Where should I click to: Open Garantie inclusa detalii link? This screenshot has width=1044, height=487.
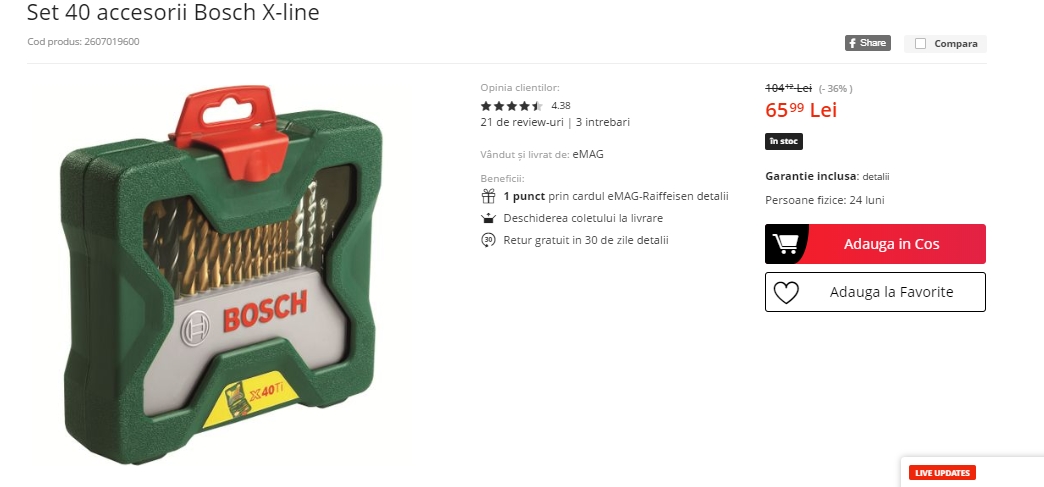(876, 177)
